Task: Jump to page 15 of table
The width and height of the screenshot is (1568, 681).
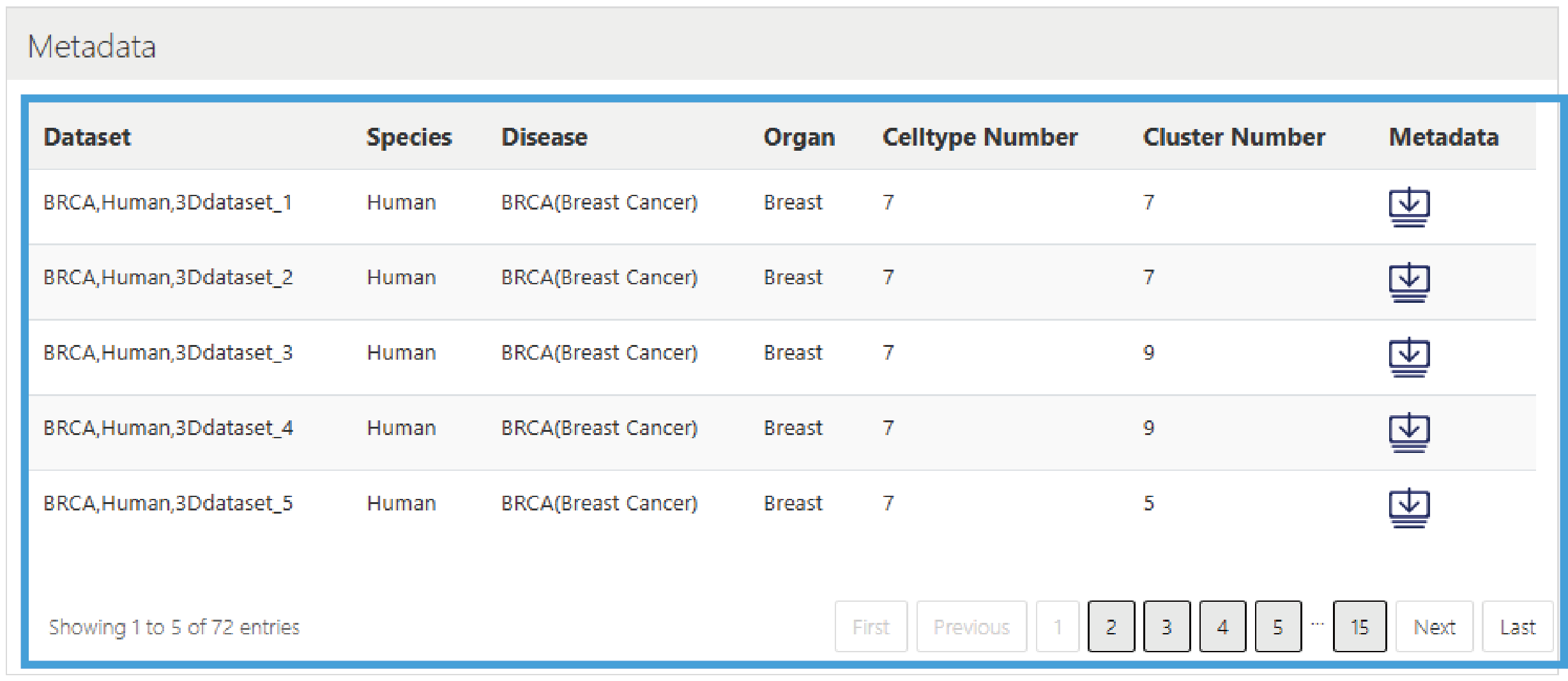Action: tap(1359, 627)
